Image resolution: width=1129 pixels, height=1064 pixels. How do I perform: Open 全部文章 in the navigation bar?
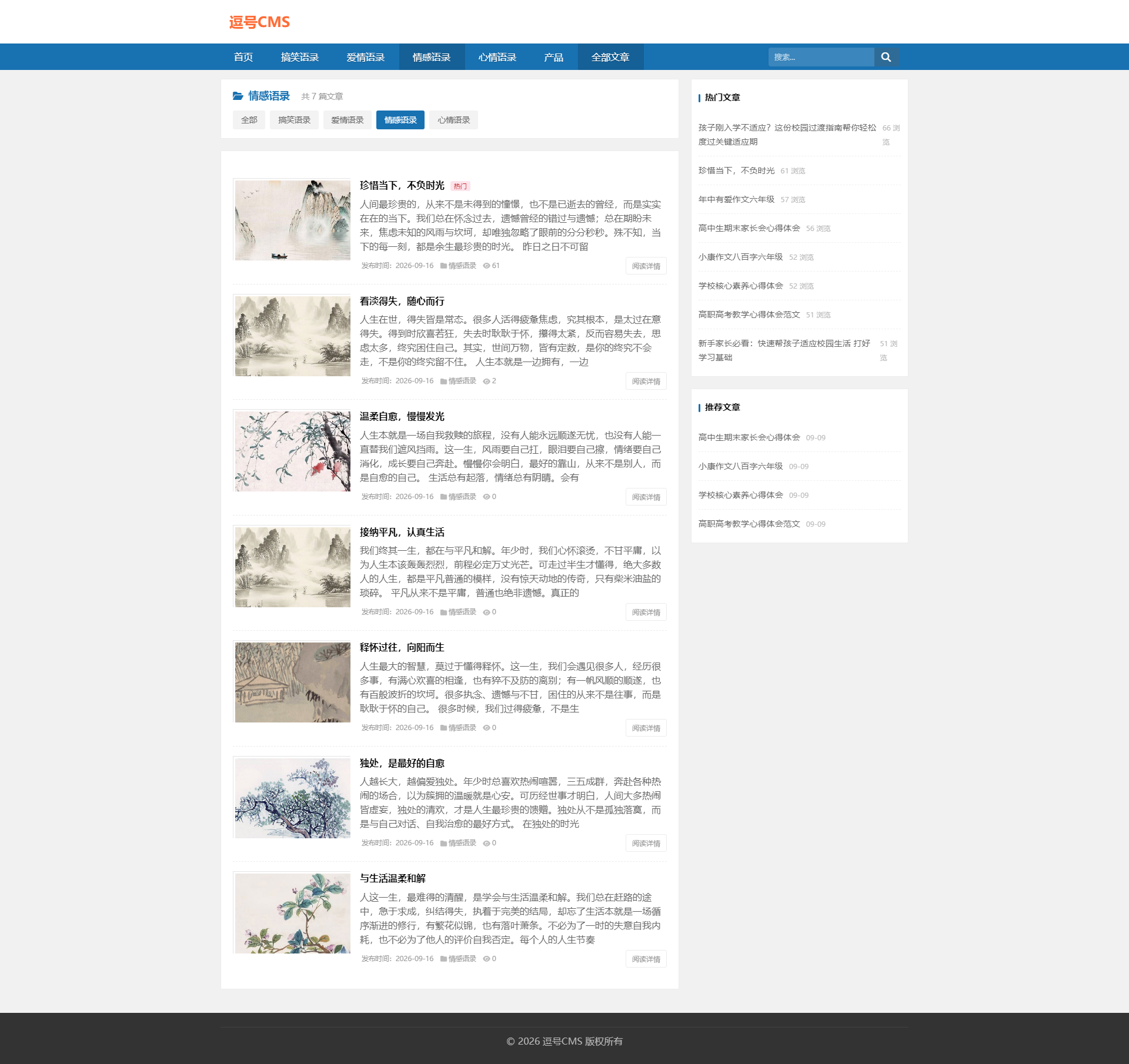610,57
